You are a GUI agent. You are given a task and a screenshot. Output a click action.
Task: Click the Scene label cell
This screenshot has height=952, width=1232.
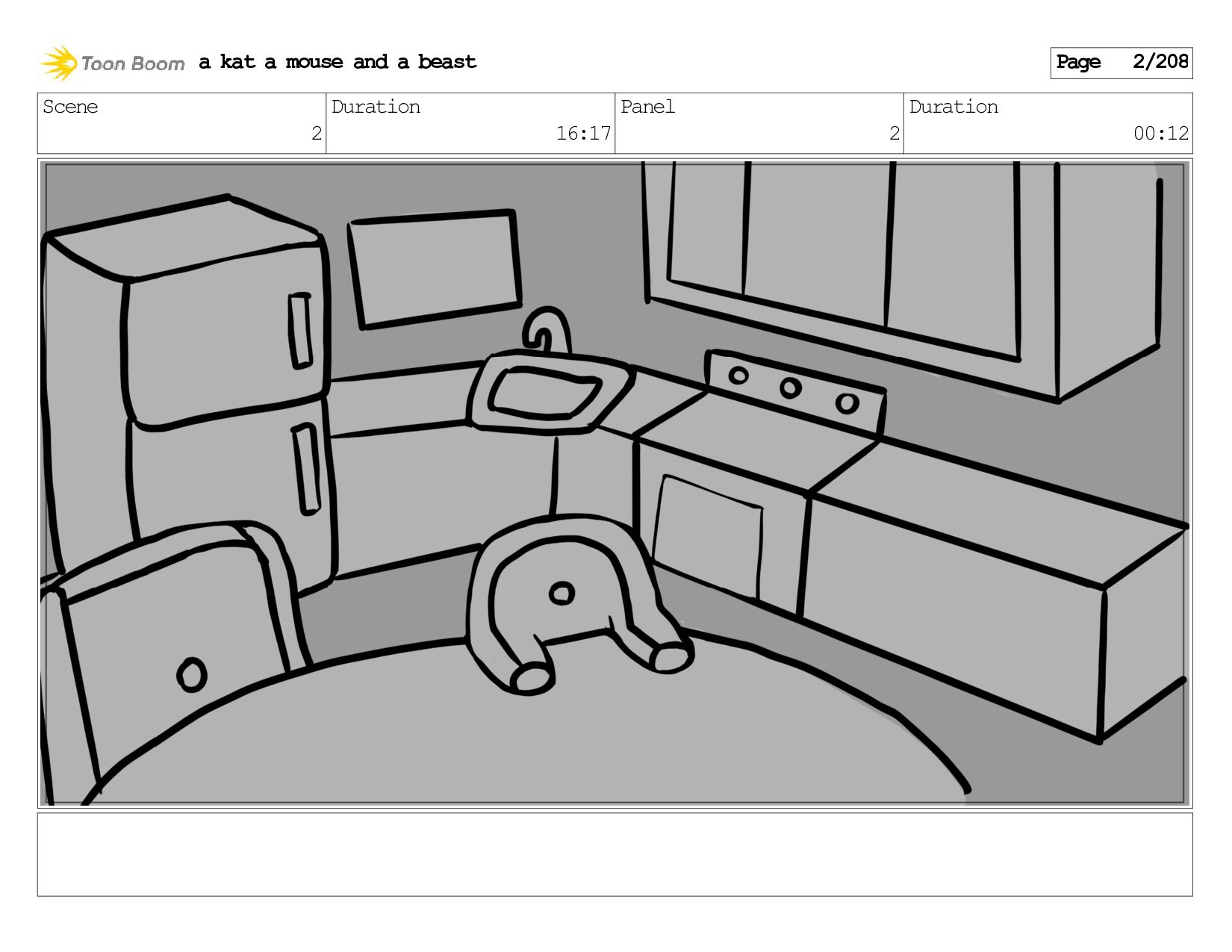coord(181,123)
